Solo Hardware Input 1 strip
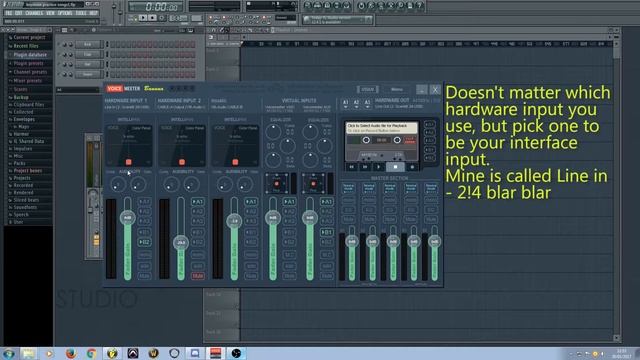 [144, 266]
